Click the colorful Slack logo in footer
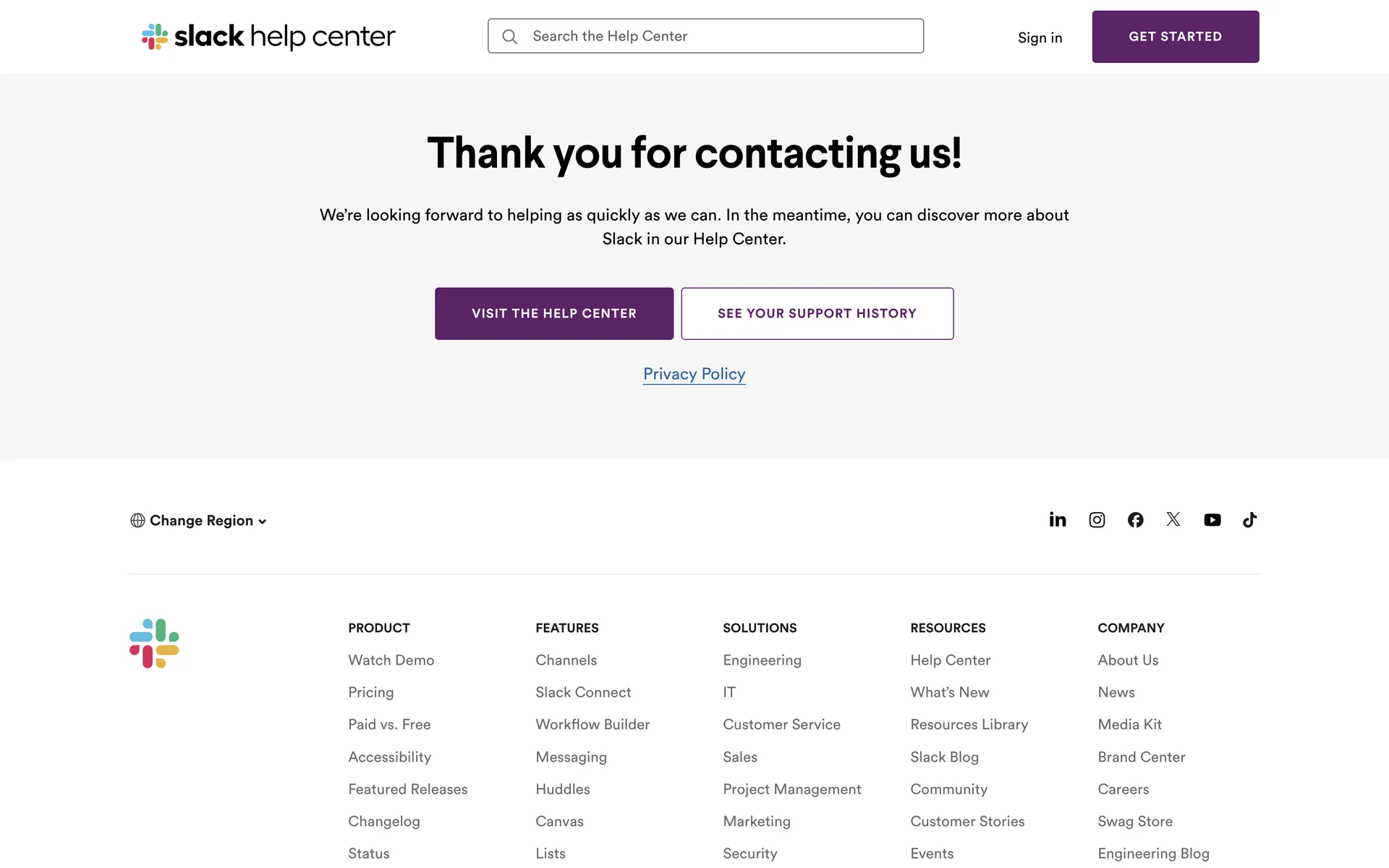Viewport: 1389px width, 868px height. 154,643
